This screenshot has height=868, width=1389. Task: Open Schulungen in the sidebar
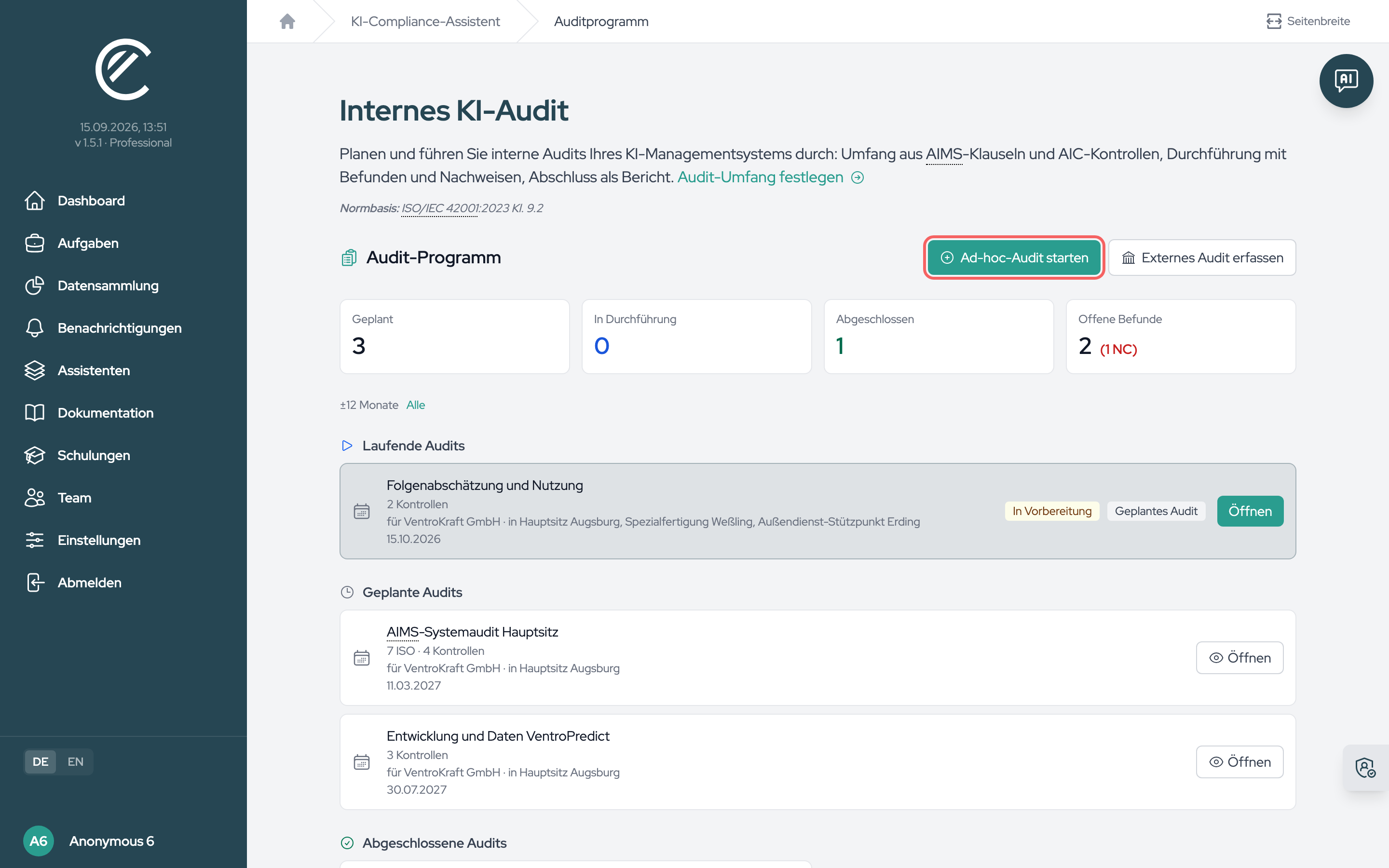click(x=94, y=455)
